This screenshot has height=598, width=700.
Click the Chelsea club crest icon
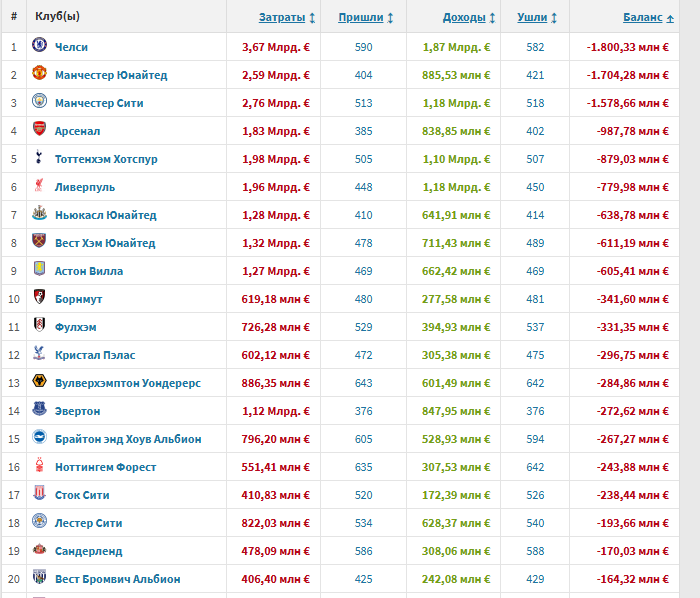click(39, 46)
